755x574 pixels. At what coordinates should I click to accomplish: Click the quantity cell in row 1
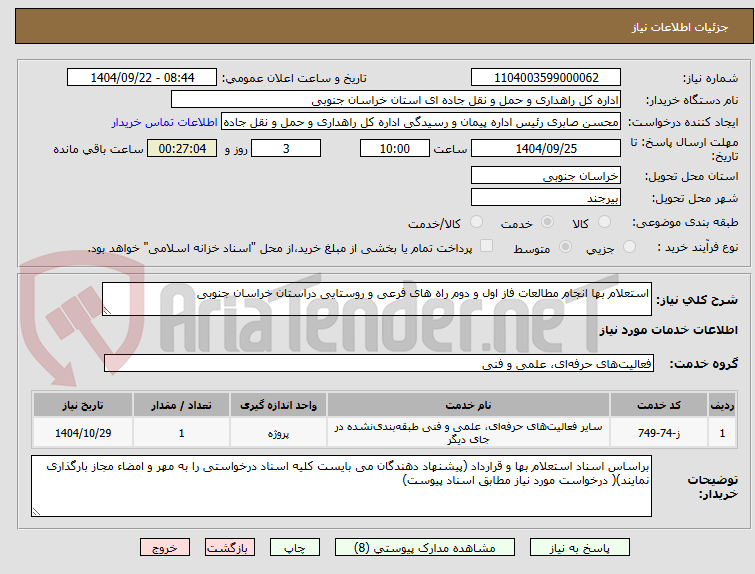tap(181, 433)
